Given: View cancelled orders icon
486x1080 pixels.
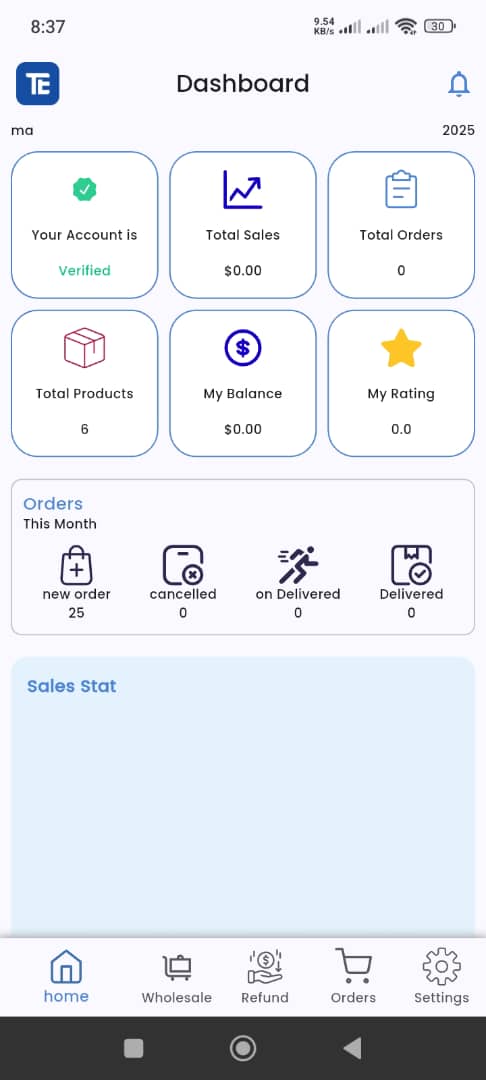Looking at the screenshot, I should tap(183, 565).
